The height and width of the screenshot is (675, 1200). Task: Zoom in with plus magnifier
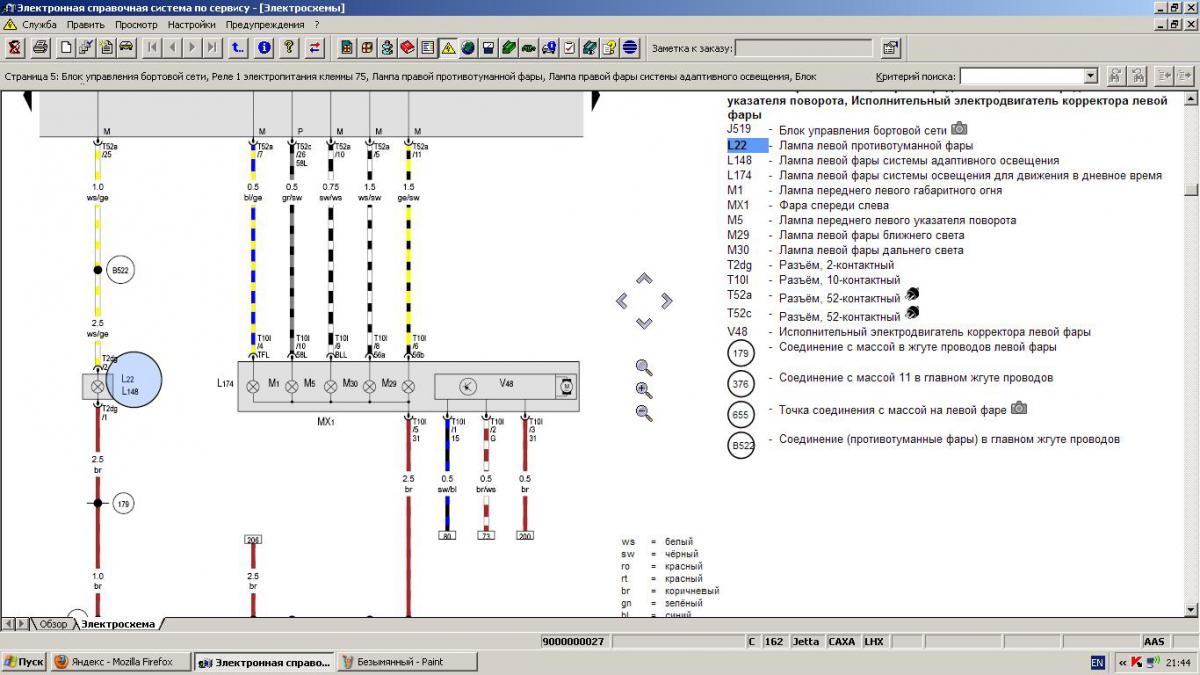coord(644,390)
